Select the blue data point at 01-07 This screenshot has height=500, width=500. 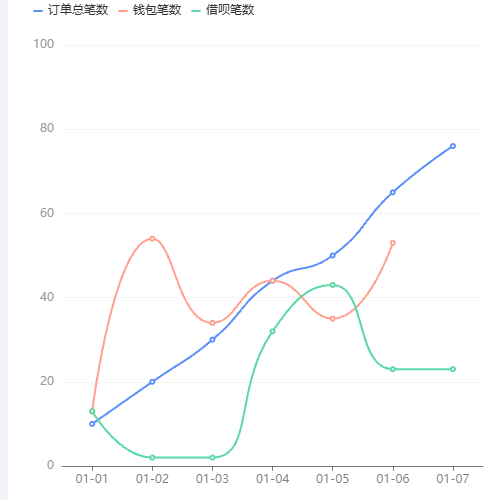(x=453, y=146)
